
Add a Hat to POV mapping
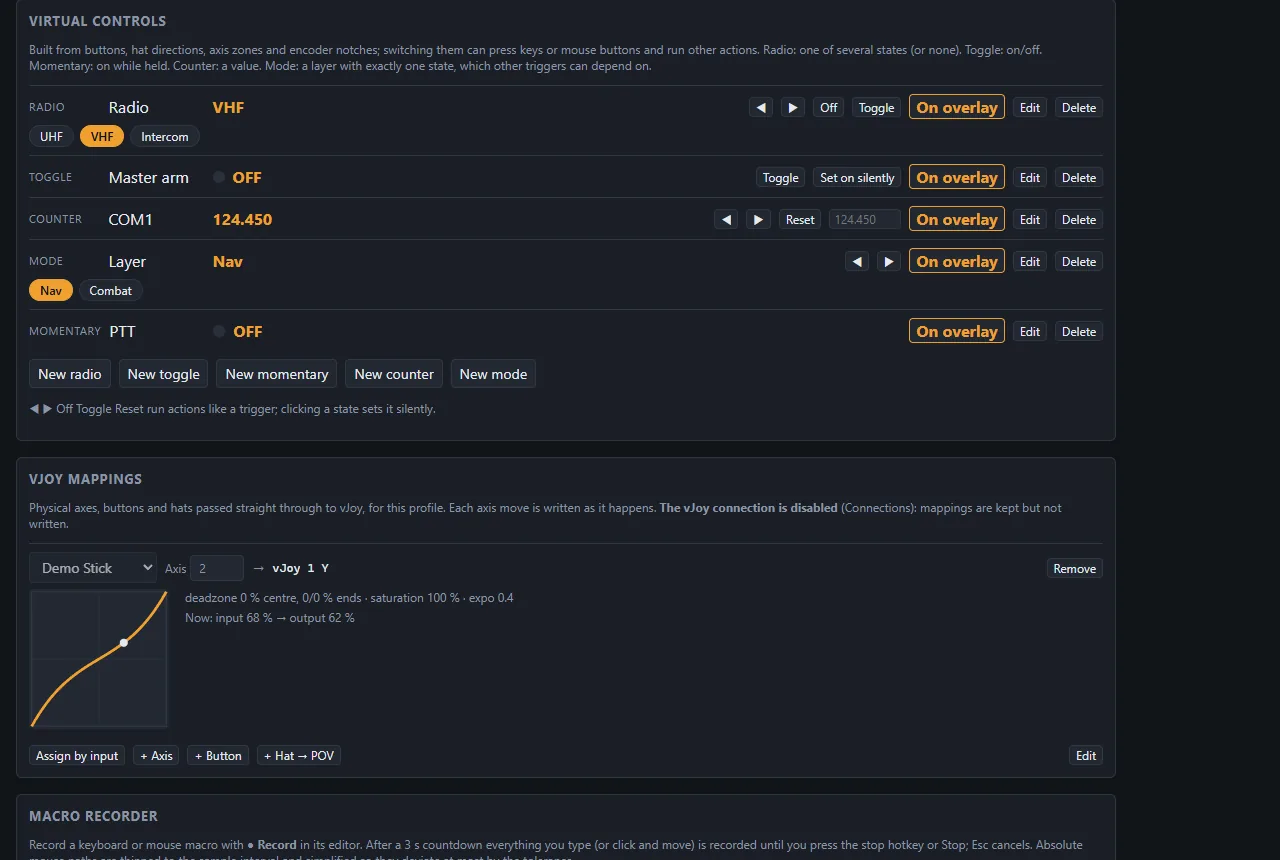299,755
